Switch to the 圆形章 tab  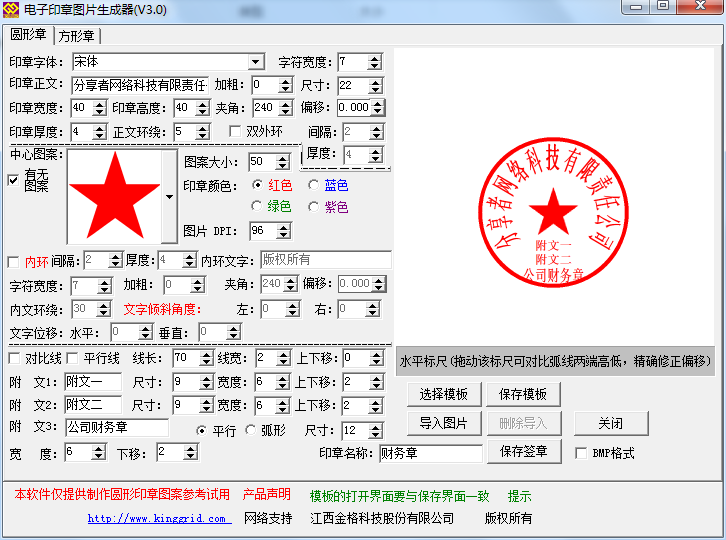click(x=28, y=35)
